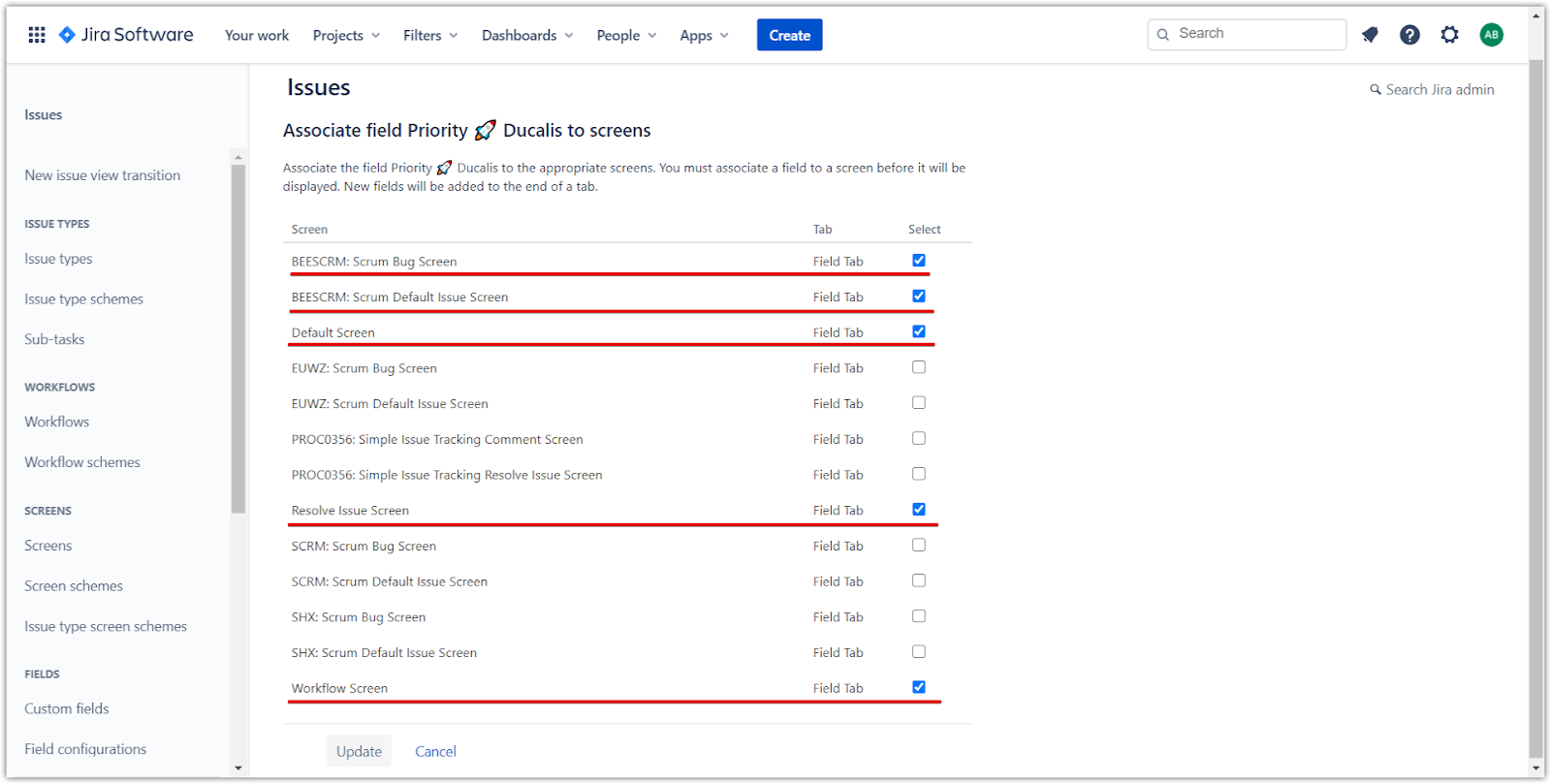Click the sidebar scrollbar thumb
Screen dimensions: 1551x784
pyautogui.click(x=238, y=338)
